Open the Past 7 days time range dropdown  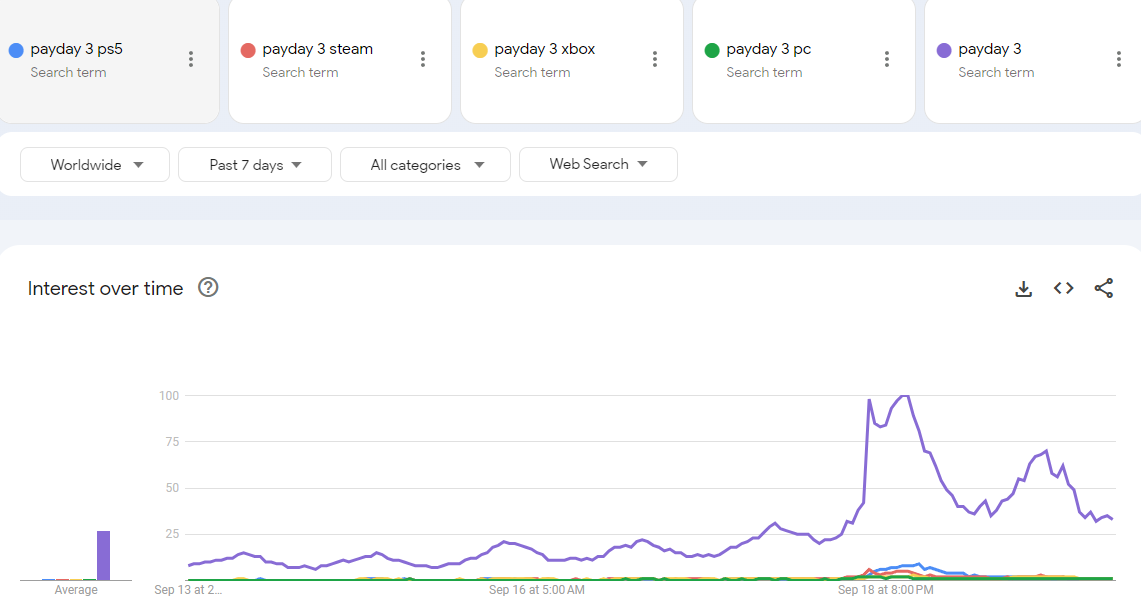click(x=255, y=164)
